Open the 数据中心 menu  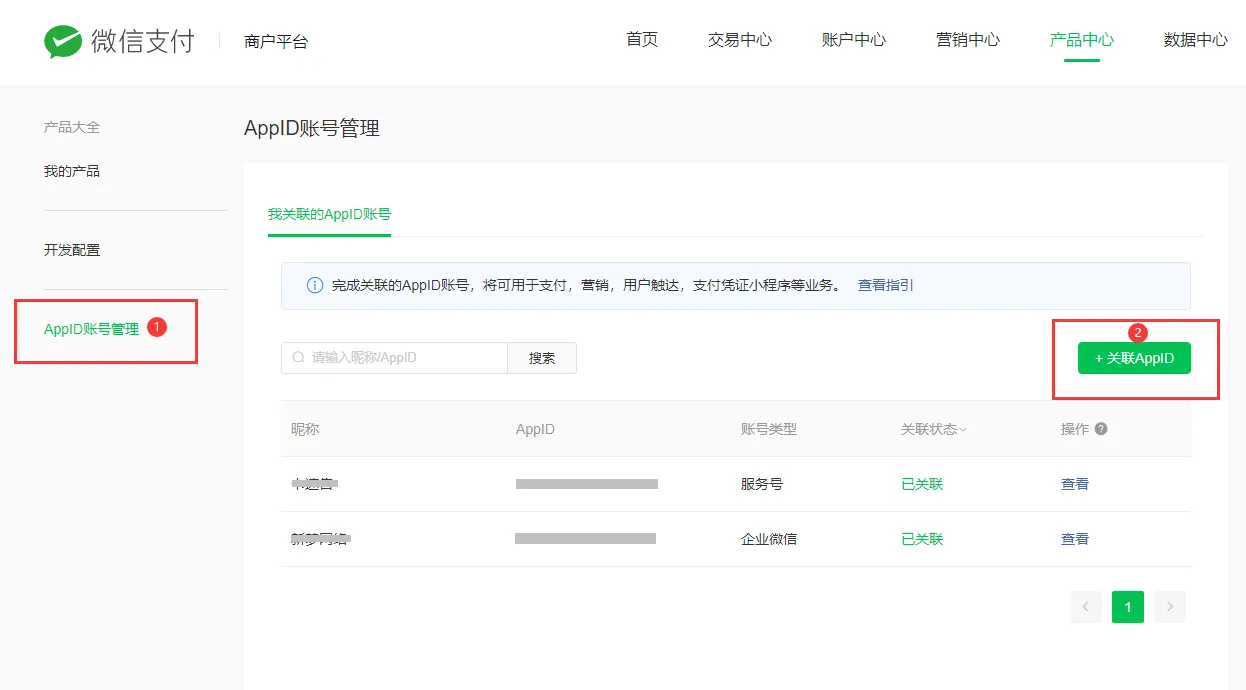click(1196, 40)
